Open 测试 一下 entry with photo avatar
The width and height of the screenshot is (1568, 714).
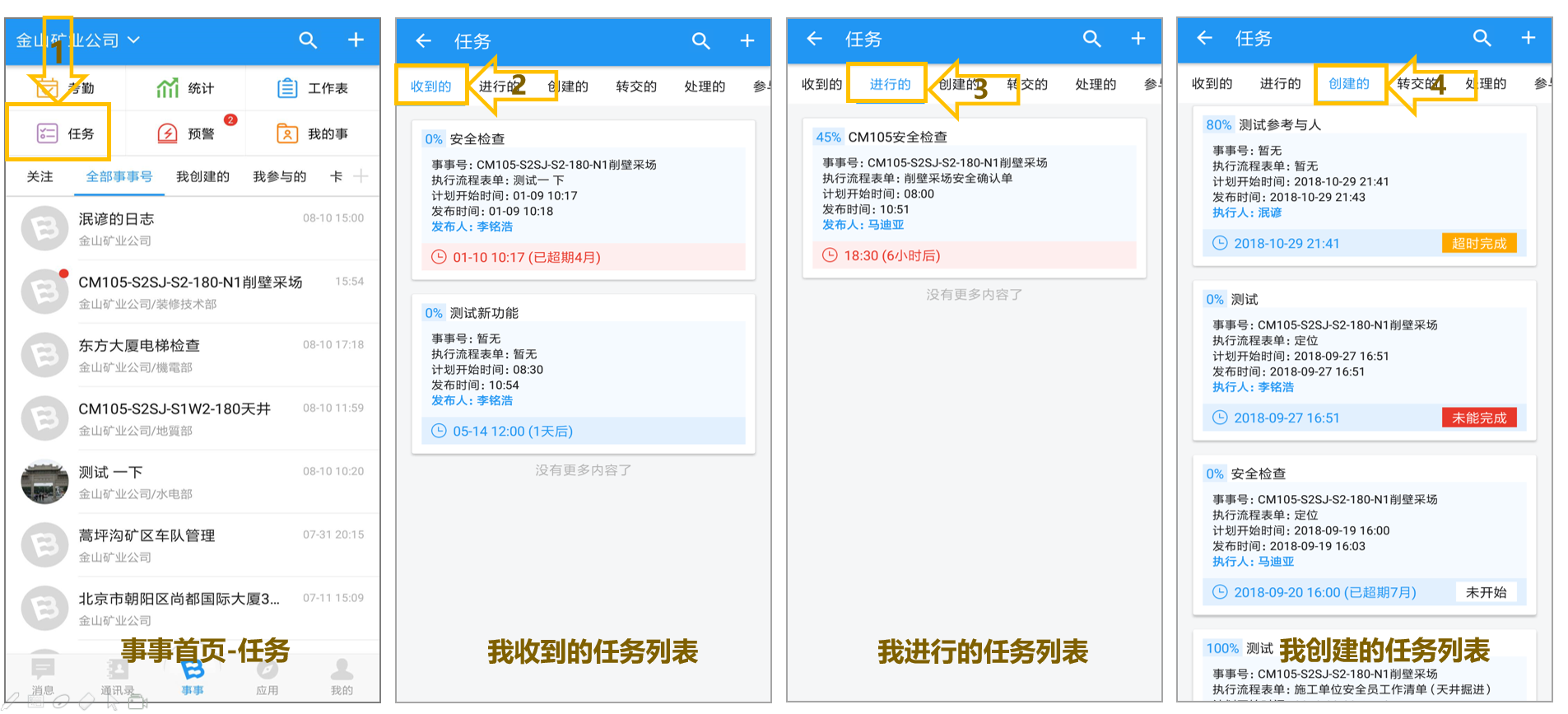click(193, 482)
